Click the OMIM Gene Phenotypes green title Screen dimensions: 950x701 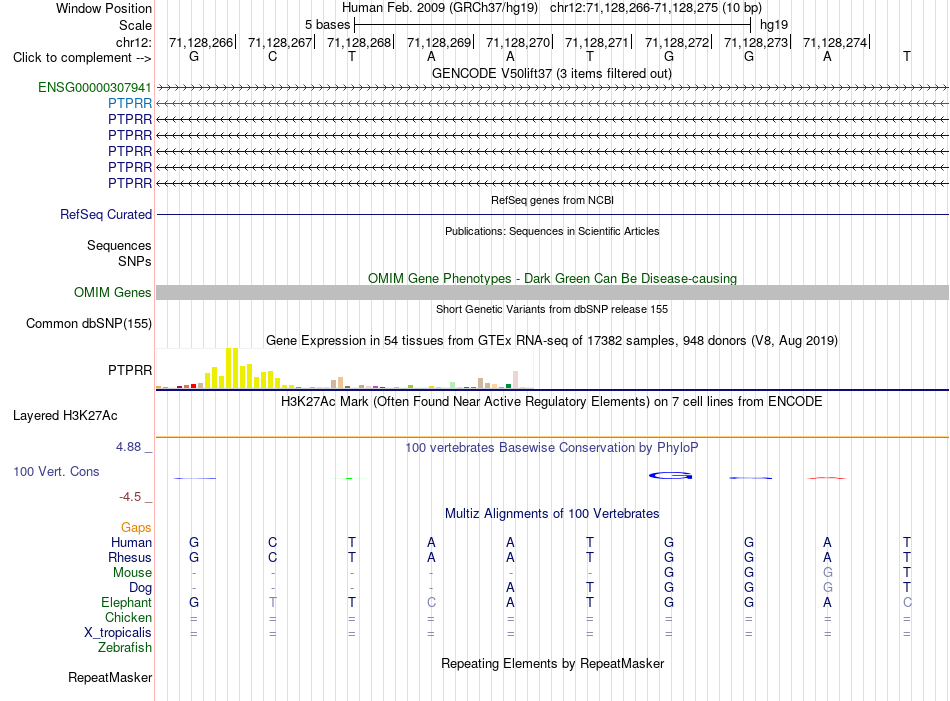click(552, 278)
